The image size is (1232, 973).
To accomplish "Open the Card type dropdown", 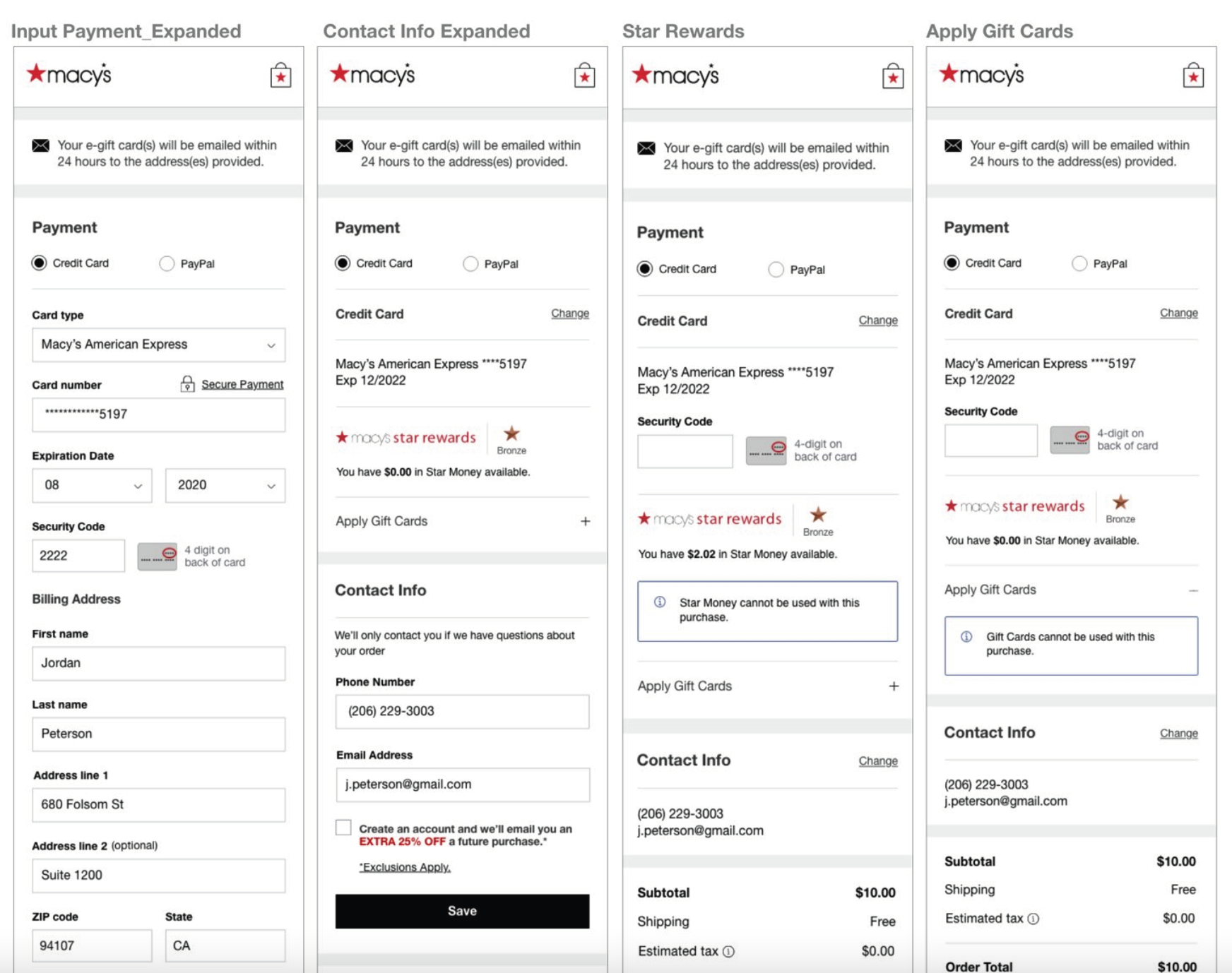I will point(159,345).
